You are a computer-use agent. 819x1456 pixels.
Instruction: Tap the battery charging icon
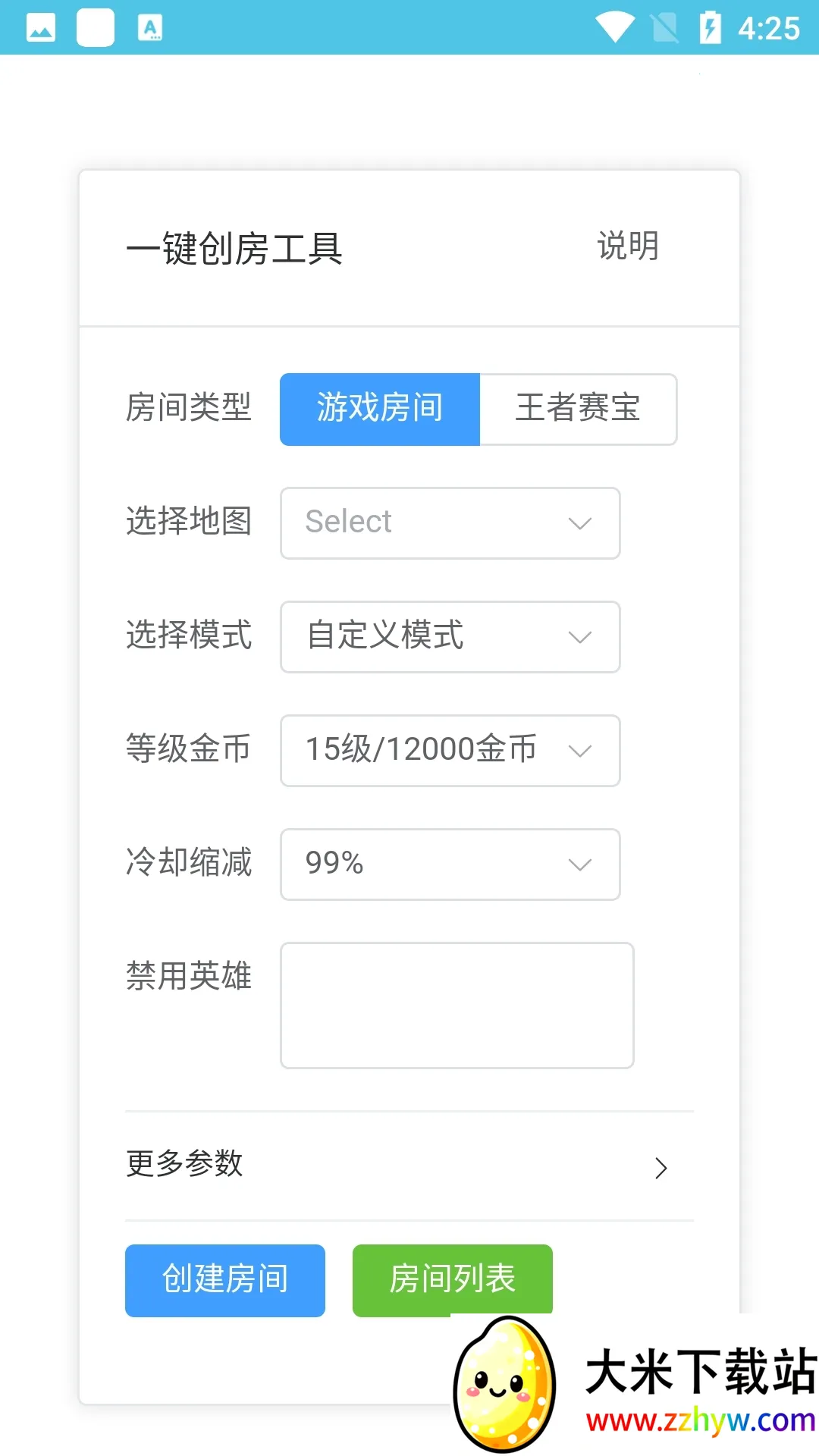710,28
